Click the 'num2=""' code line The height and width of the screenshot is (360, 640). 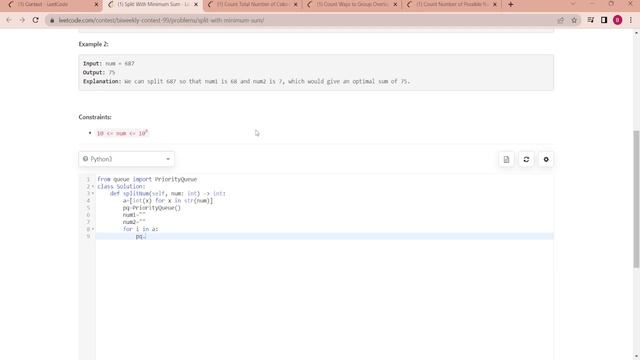point(134,222)
